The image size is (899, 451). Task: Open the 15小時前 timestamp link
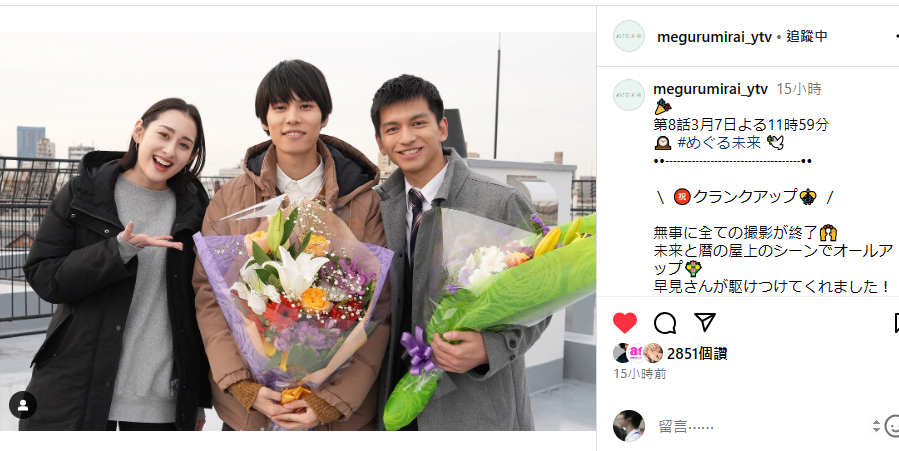click(x=640, y=374)
